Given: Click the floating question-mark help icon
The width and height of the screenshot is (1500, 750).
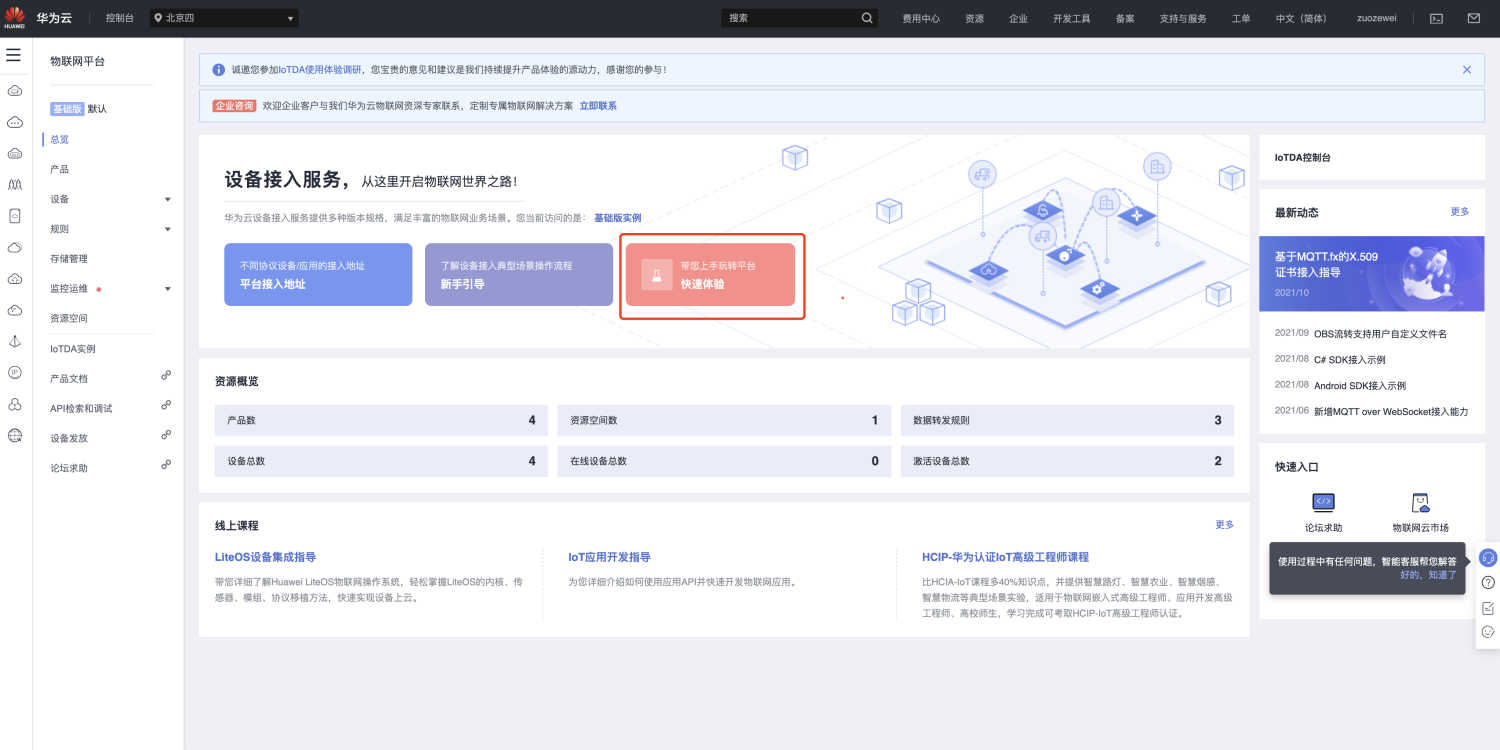Looking at the screenshot, I should (x=1488, y=583).
